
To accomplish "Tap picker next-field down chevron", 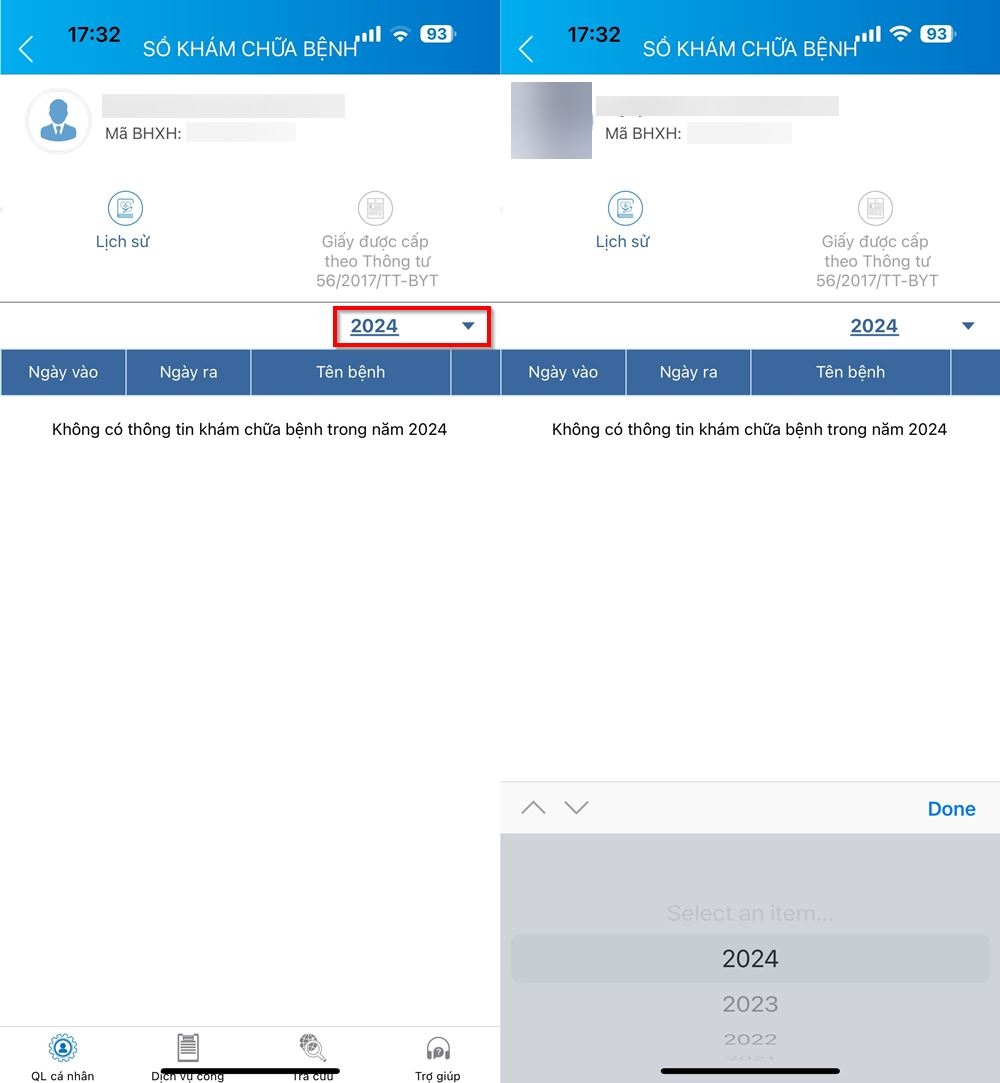I will tap(576, 807).
